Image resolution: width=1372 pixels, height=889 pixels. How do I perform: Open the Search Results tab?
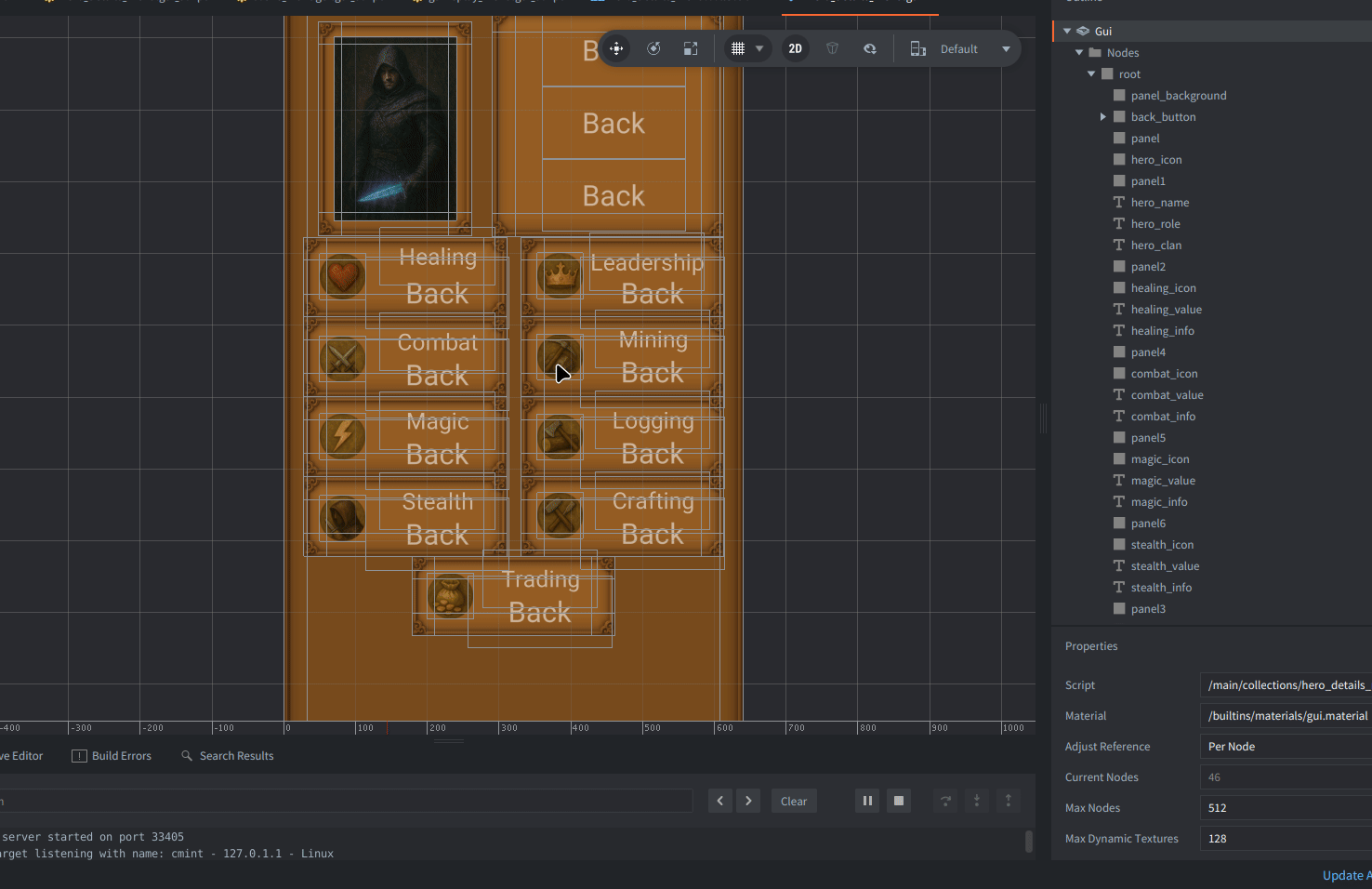(228, 756)
